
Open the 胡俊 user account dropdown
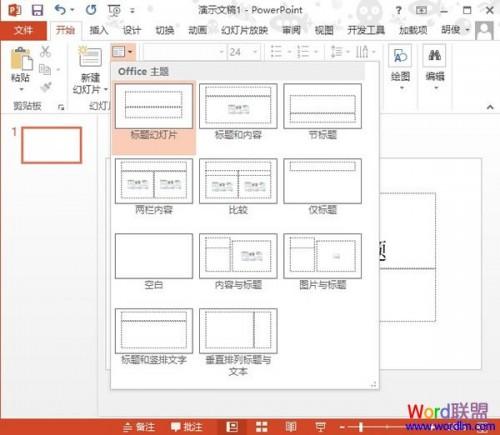(x=455, y=30)
